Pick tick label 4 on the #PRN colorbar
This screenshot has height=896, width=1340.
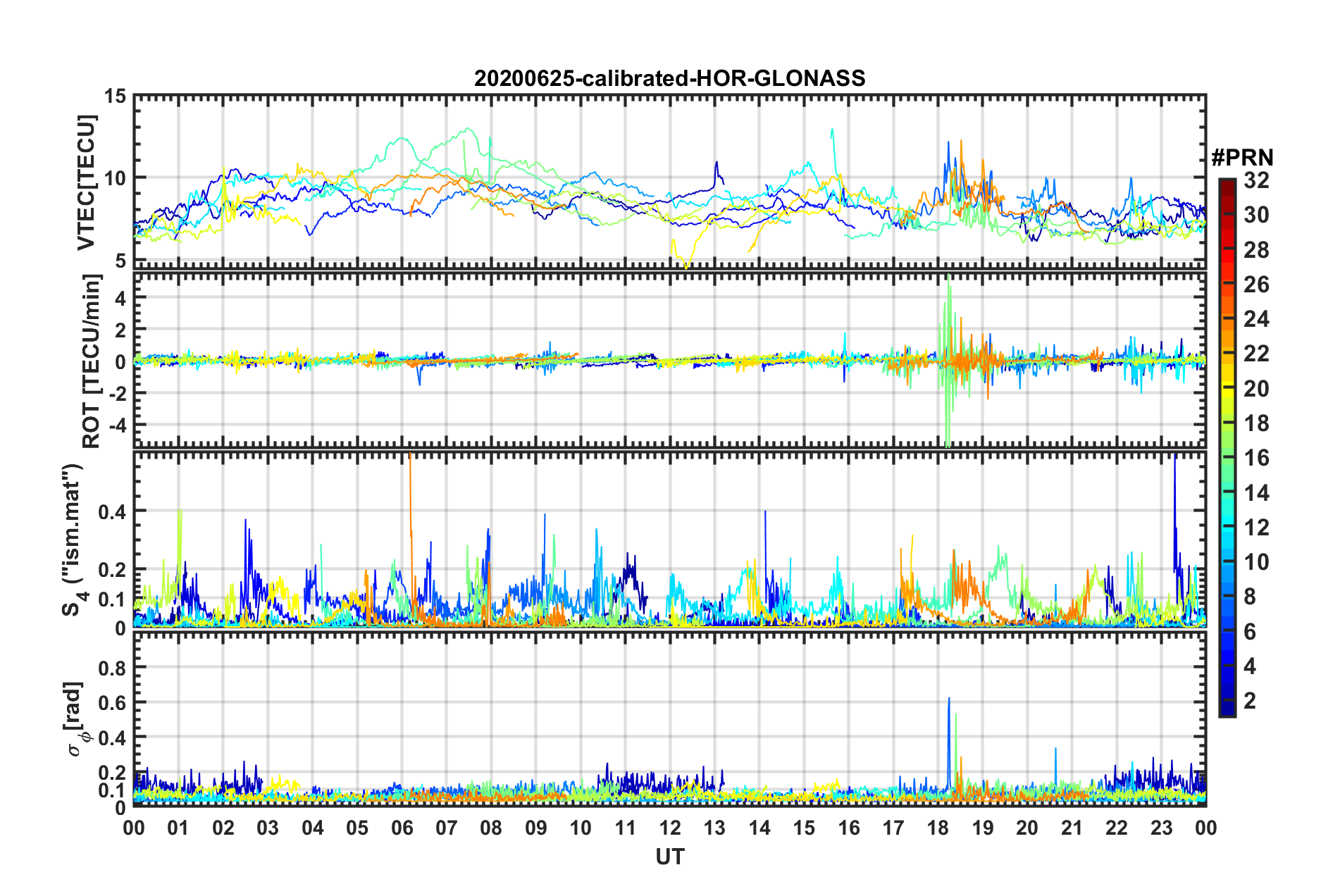click(x=1250, y=666)
